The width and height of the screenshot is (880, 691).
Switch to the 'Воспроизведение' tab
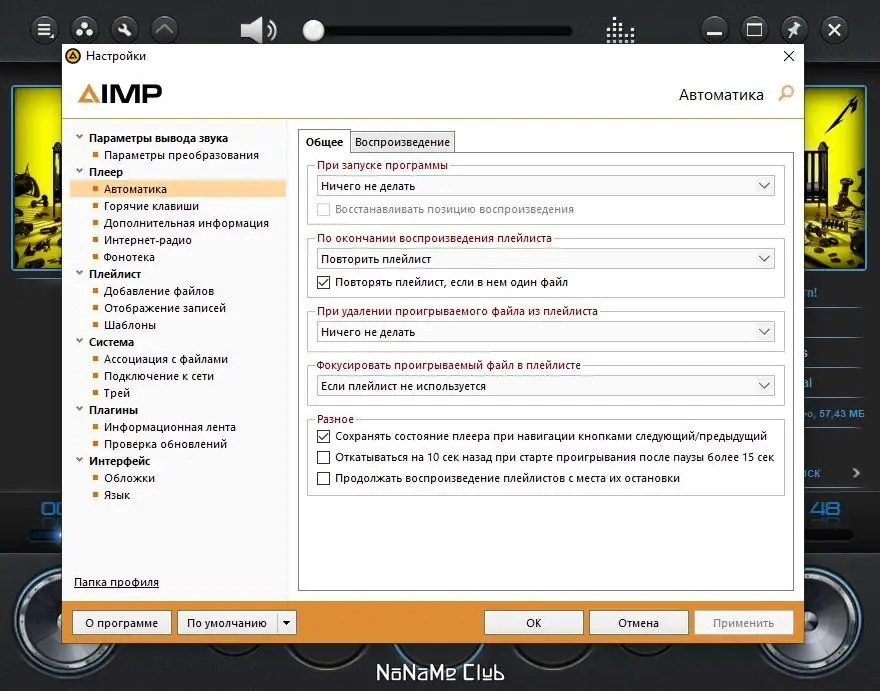(402, 141)
